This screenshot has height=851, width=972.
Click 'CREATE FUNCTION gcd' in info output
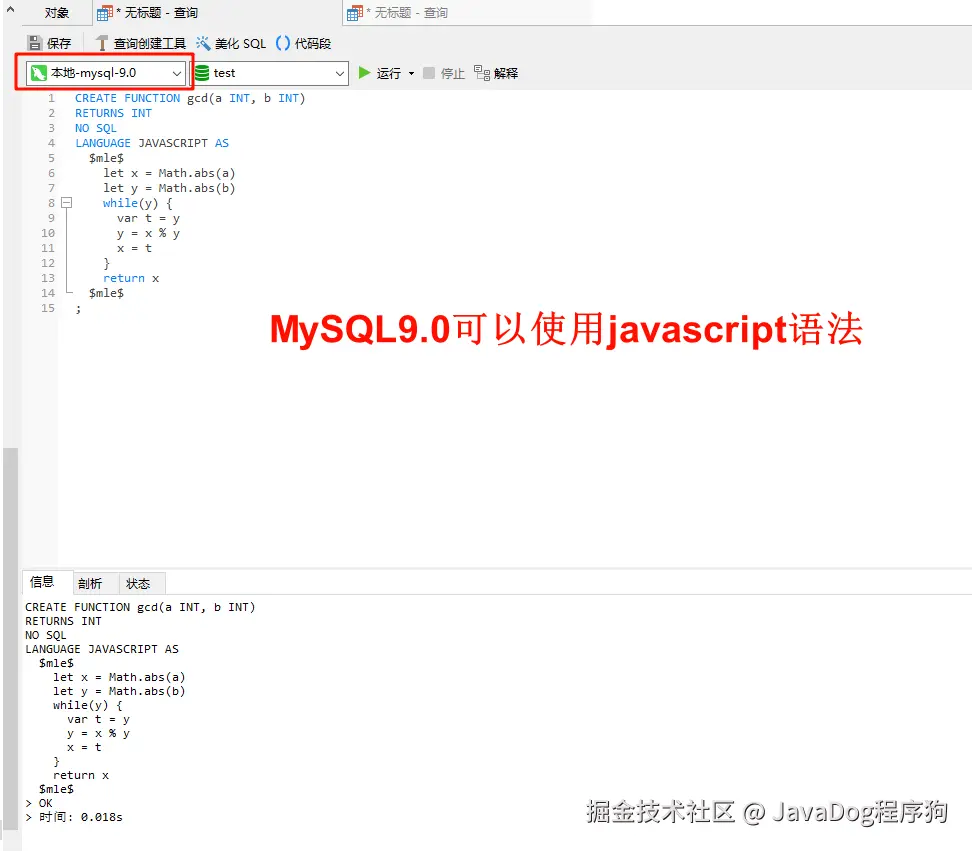click(91, 607)
